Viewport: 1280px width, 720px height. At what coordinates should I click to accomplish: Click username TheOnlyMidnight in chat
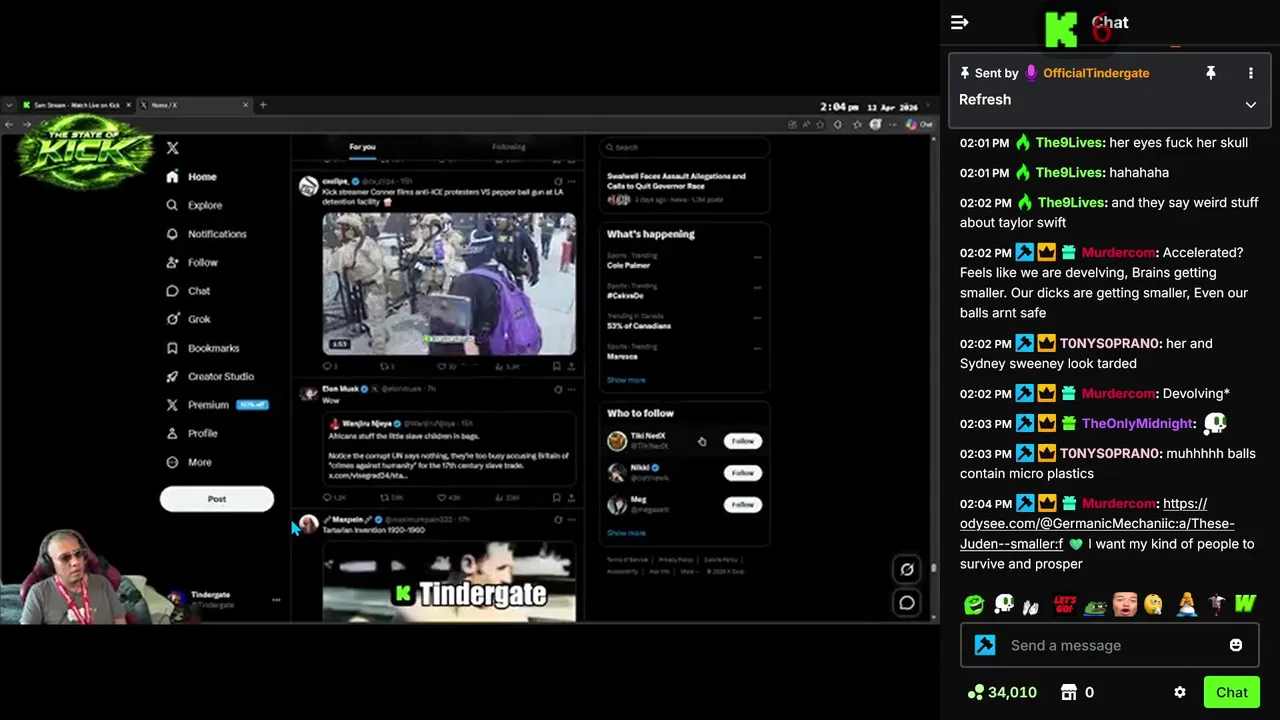pos(1138,423)
